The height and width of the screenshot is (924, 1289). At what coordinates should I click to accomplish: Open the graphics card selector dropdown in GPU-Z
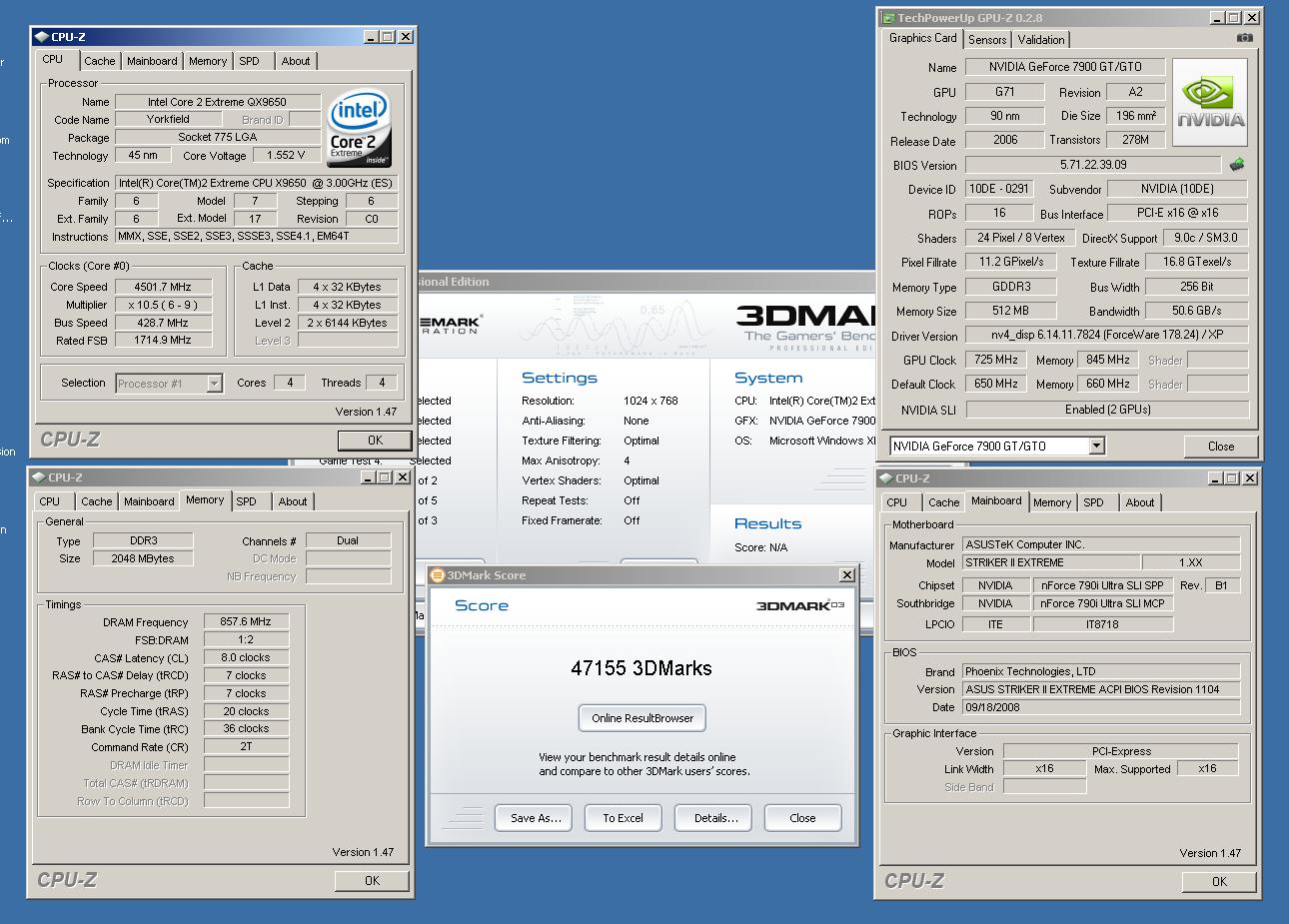pyautogui.click(x=1096, y=446)
